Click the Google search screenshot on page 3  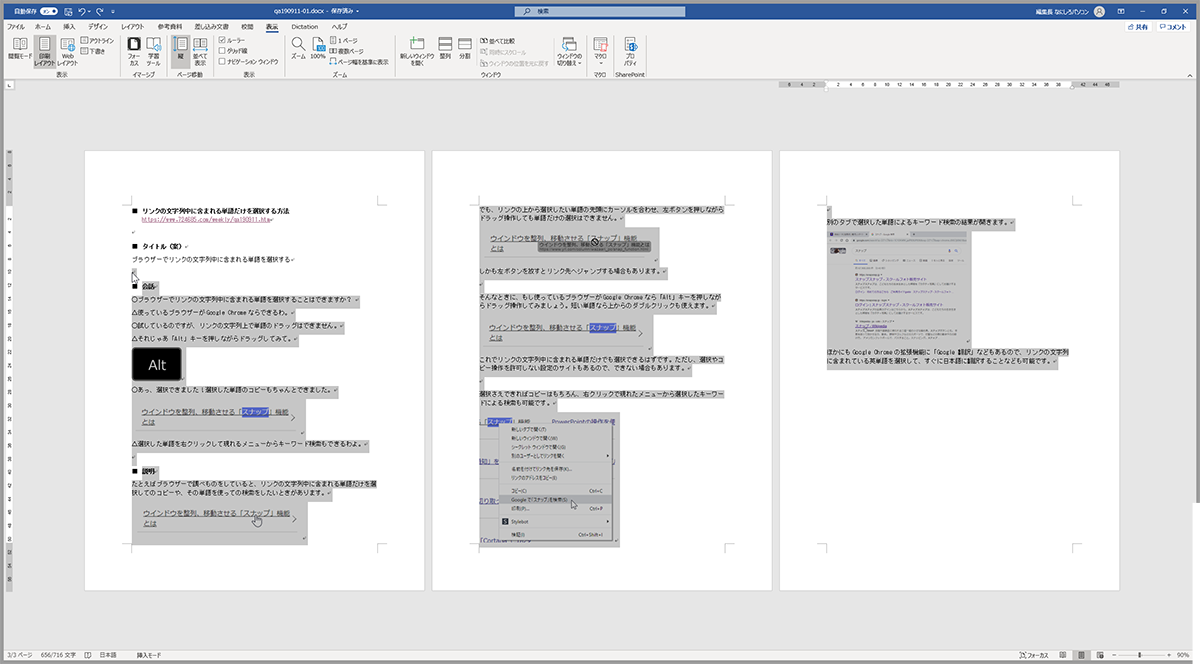[x=898, y=287]
